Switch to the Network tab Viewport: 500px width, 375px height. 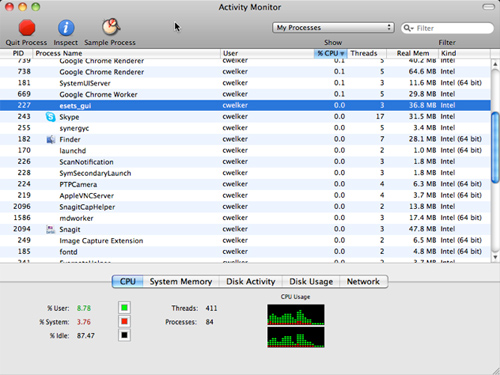click(x=363, y=281)
